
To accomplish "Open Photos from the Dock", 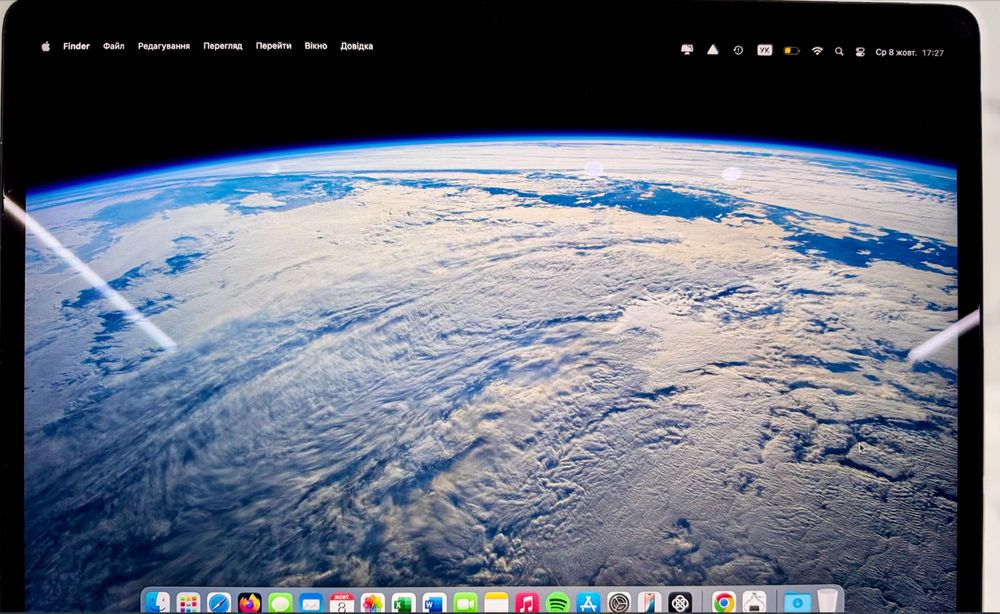I will point(372,603).
